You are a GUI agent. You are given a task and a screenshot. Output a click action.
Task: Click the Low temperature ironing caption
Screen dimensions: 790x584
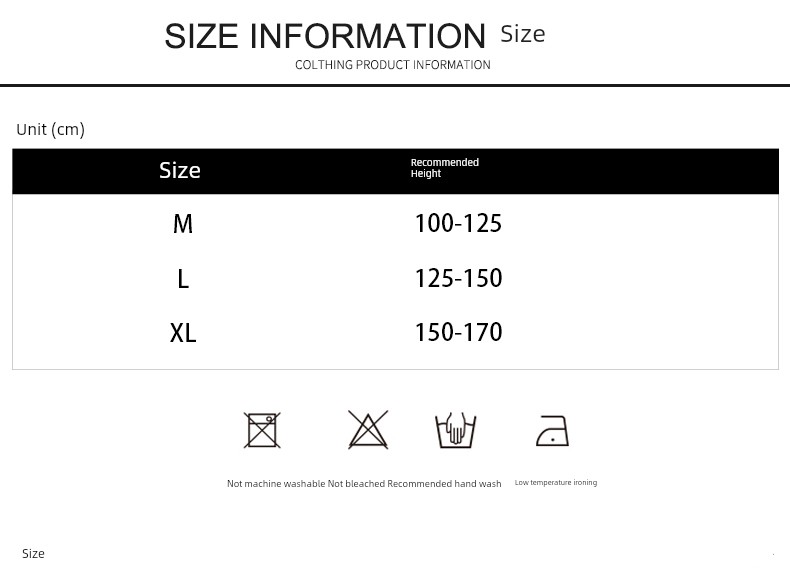click(556, 482)
